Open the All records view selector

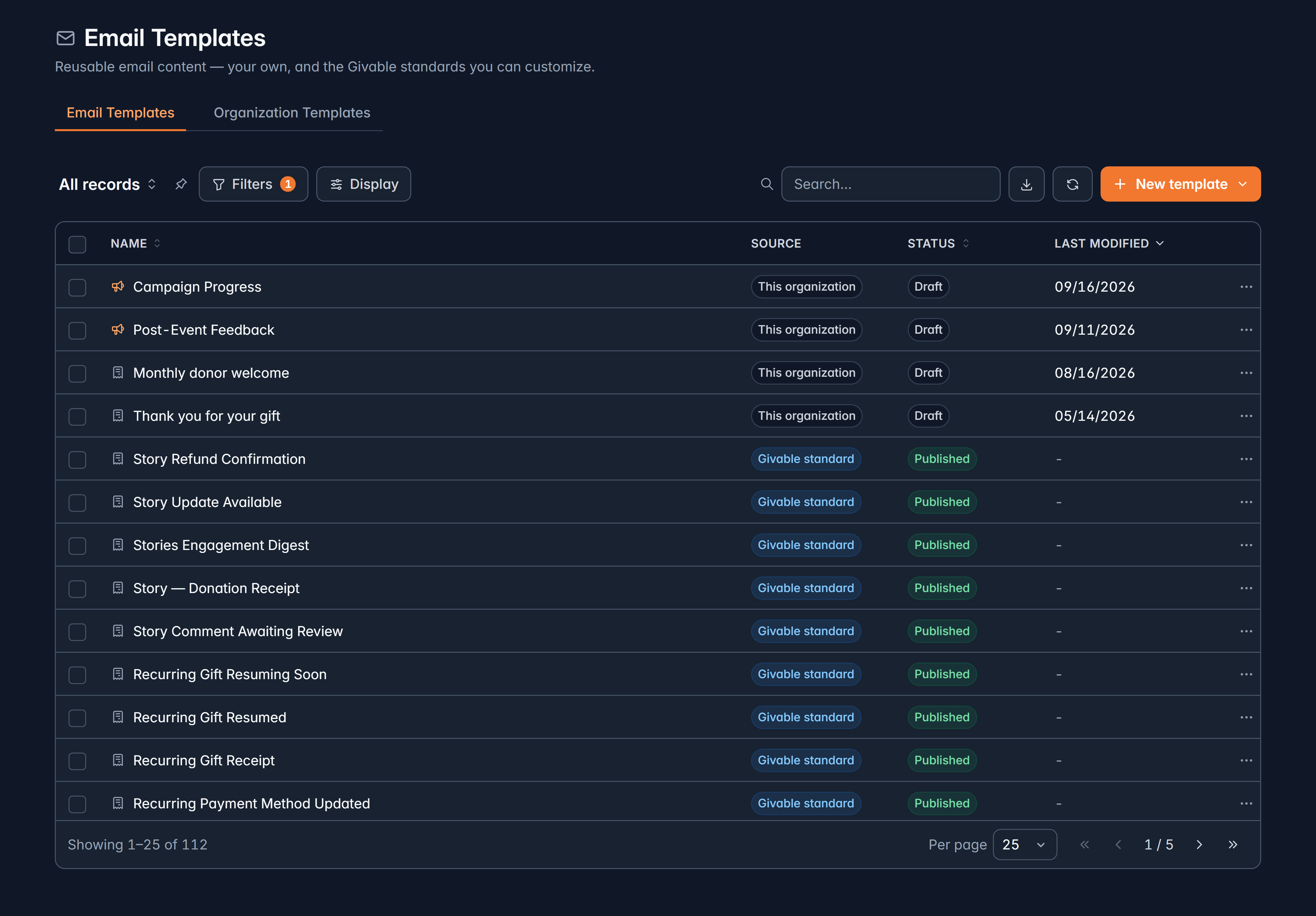tap(108, 184)
